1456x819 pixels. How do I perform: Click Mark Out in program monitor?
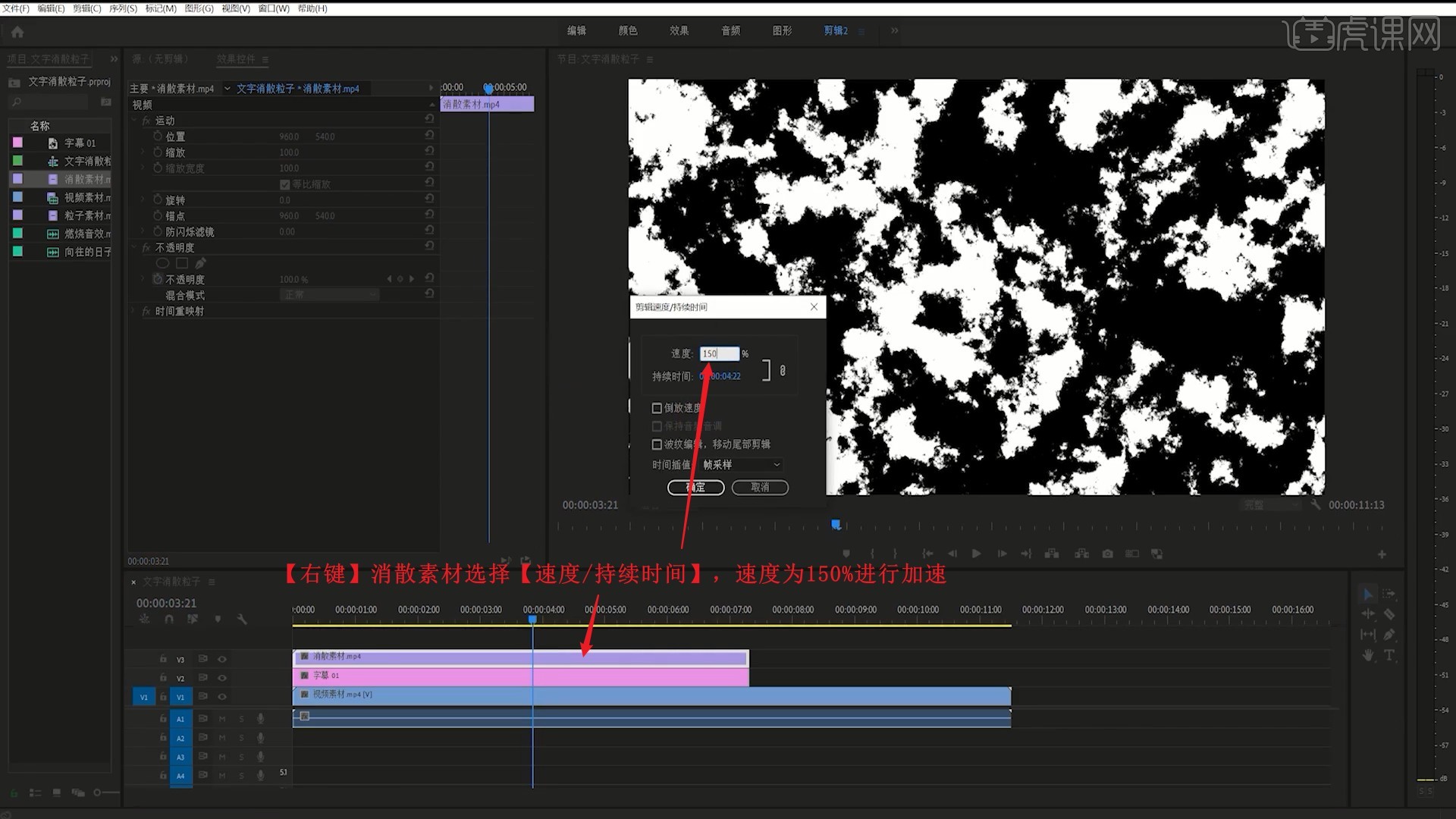(x=895, y=554)
